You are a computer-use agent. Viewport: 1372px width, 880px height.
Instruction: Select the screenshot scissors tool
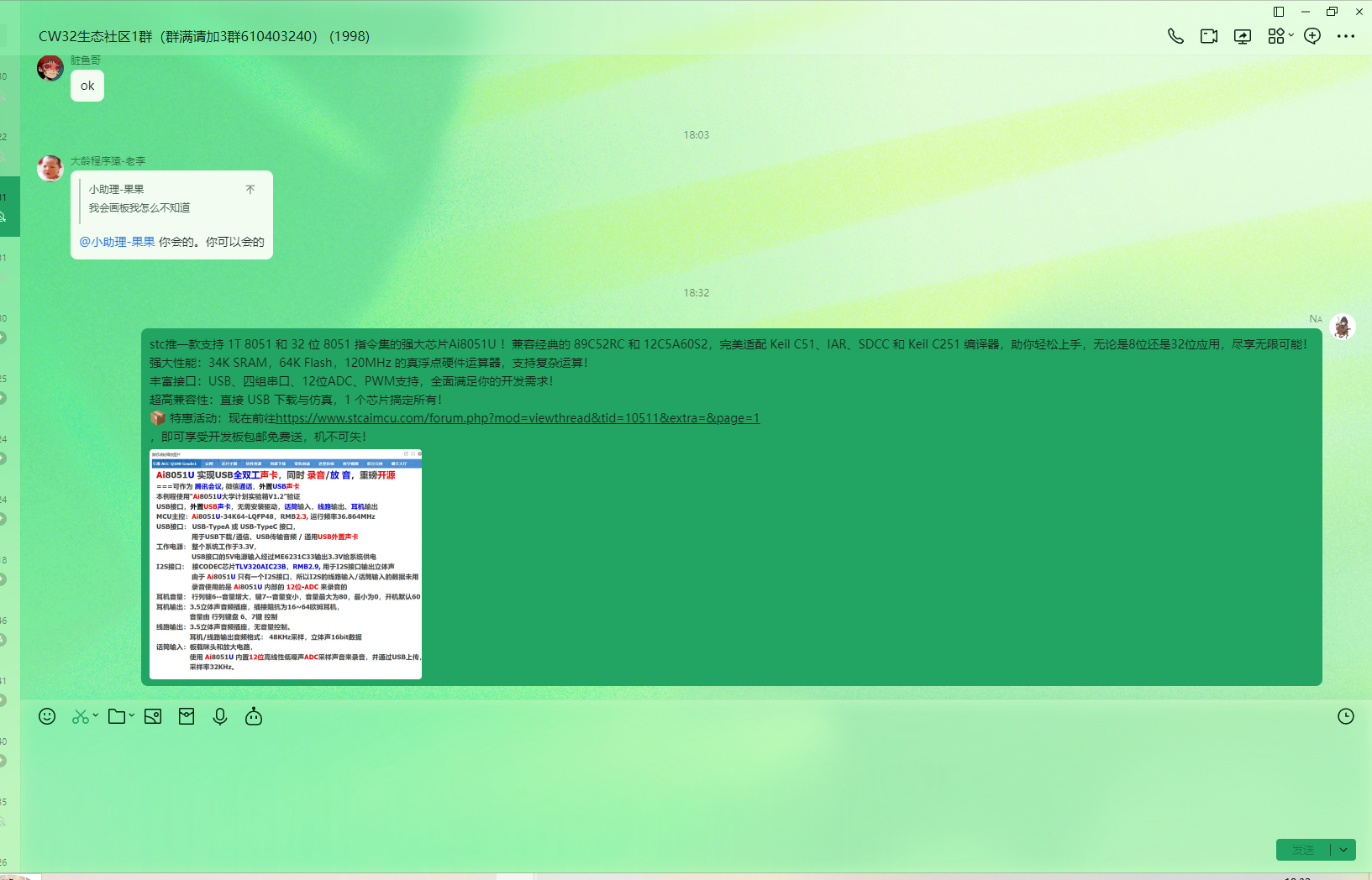[x=80, y=716]
